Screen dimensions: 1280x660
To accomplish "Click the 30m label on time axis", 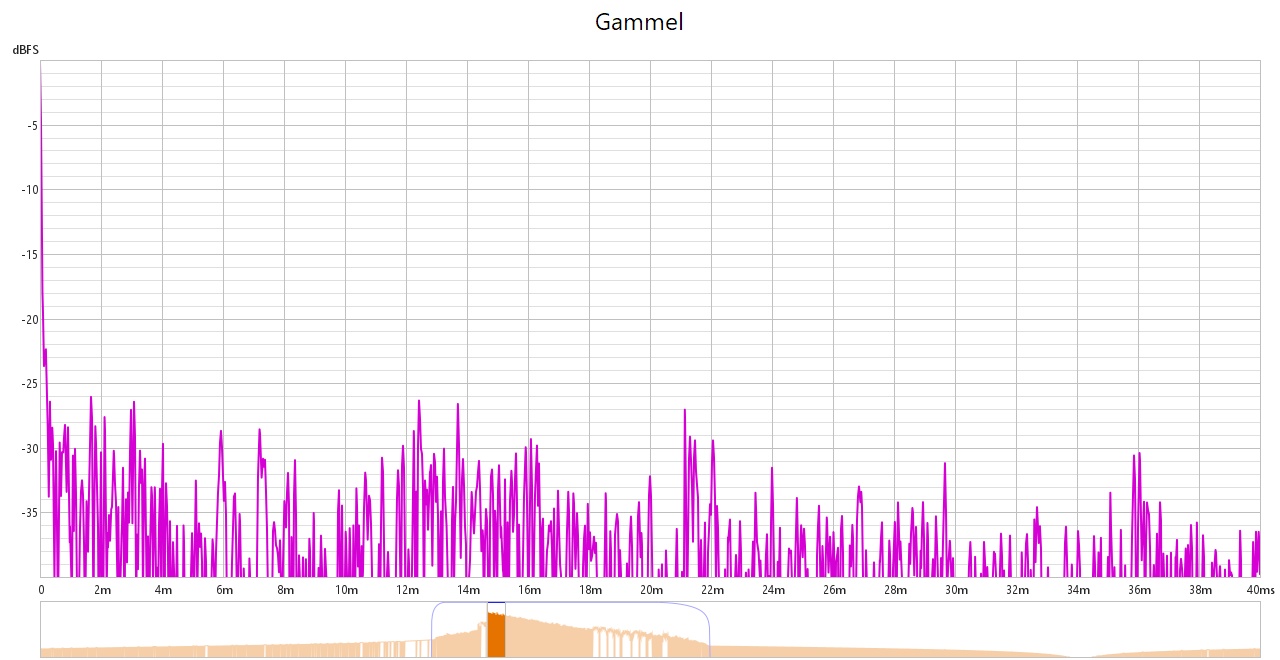I will [956, 590].
